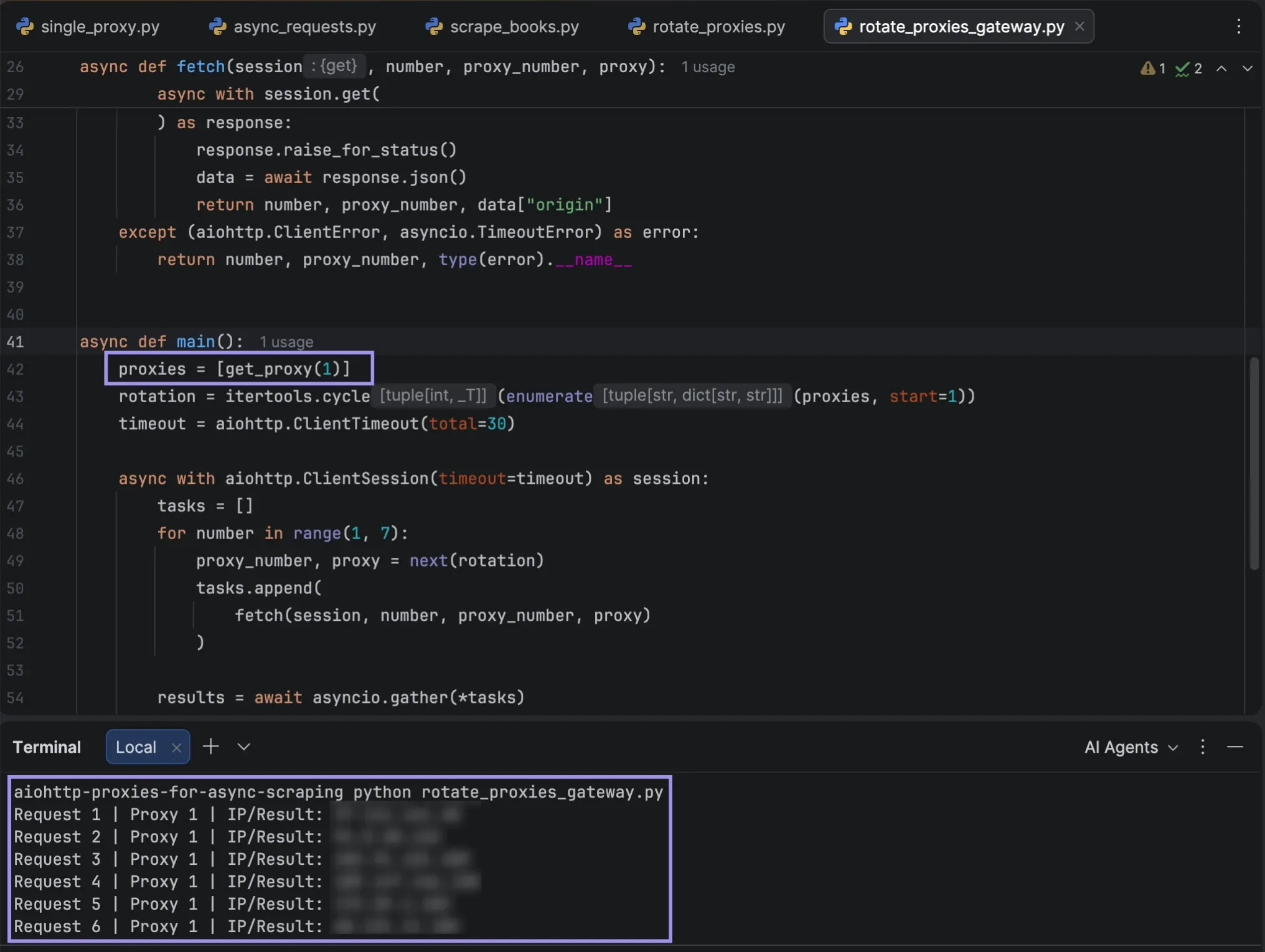The height and width of the screenshot is (952, 1265).
Task: Minimize the terminal panel
Action: [x=1235, y=747]
